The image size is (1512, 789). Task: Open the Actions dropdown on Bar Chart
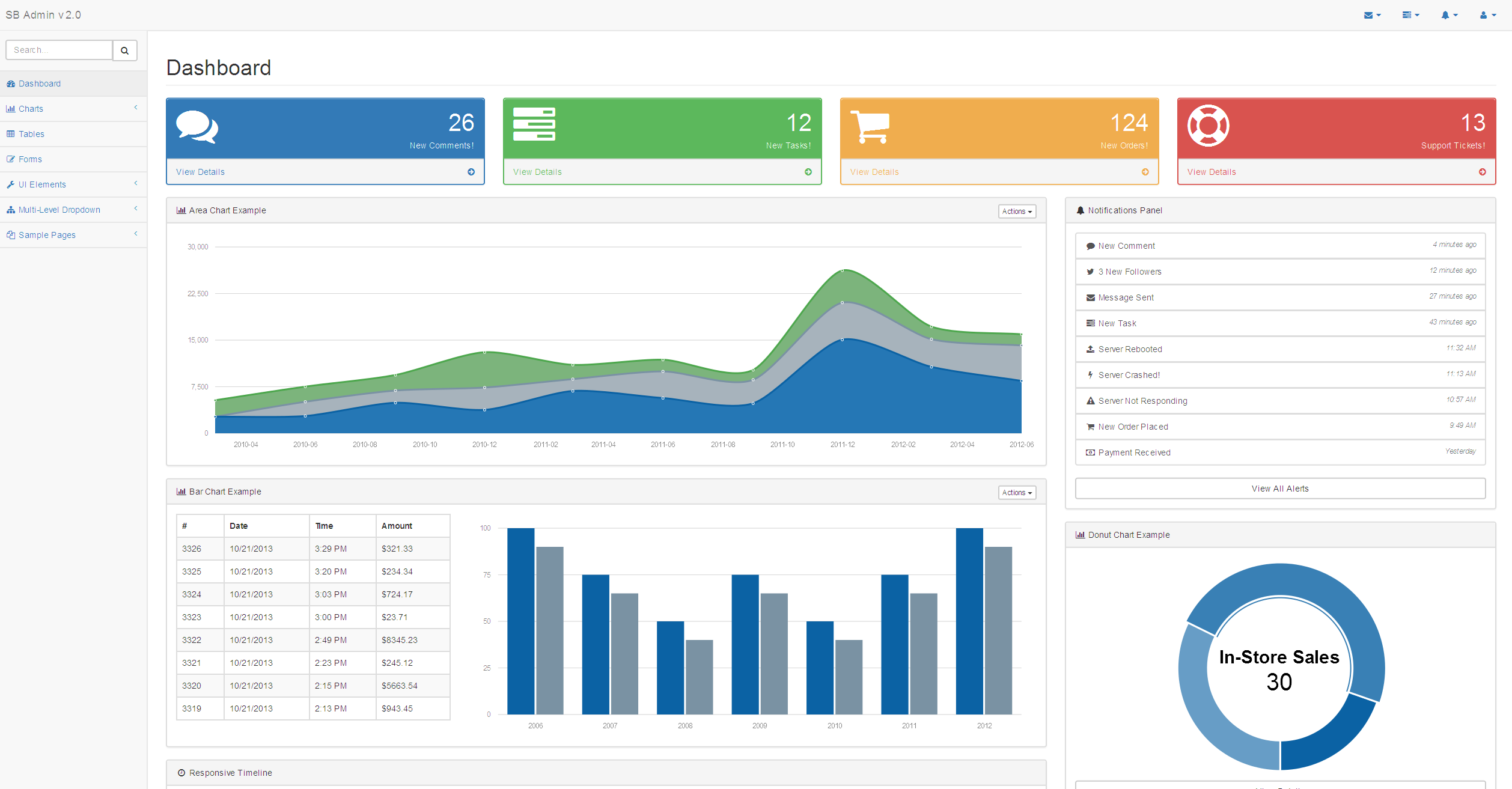[x=1017, y=491]
